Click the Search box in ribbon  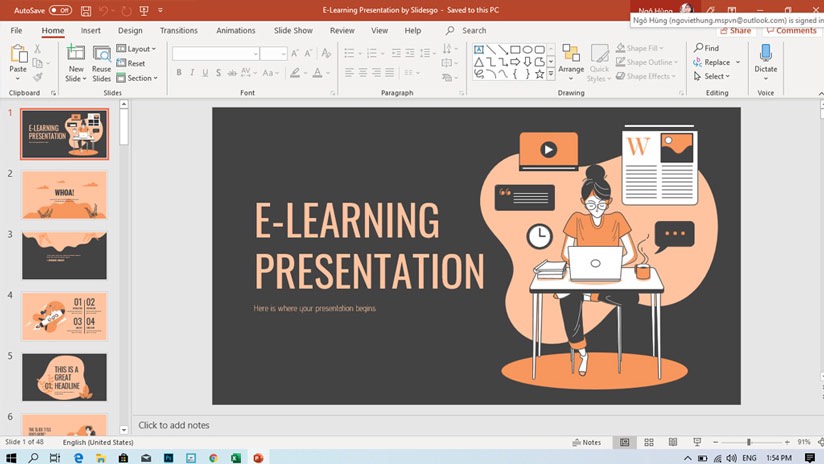pos(467,30)
